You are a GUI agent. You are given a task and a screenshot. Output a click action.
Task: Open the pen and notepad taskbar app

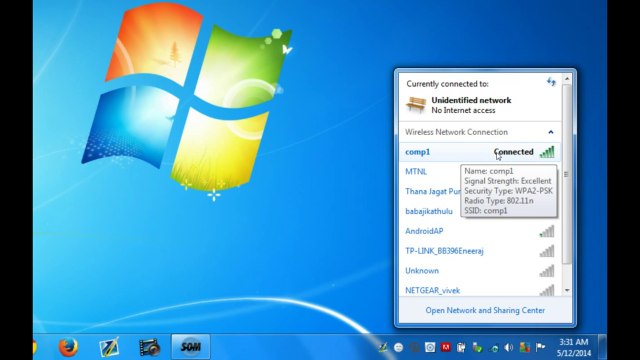coord(109,347)
